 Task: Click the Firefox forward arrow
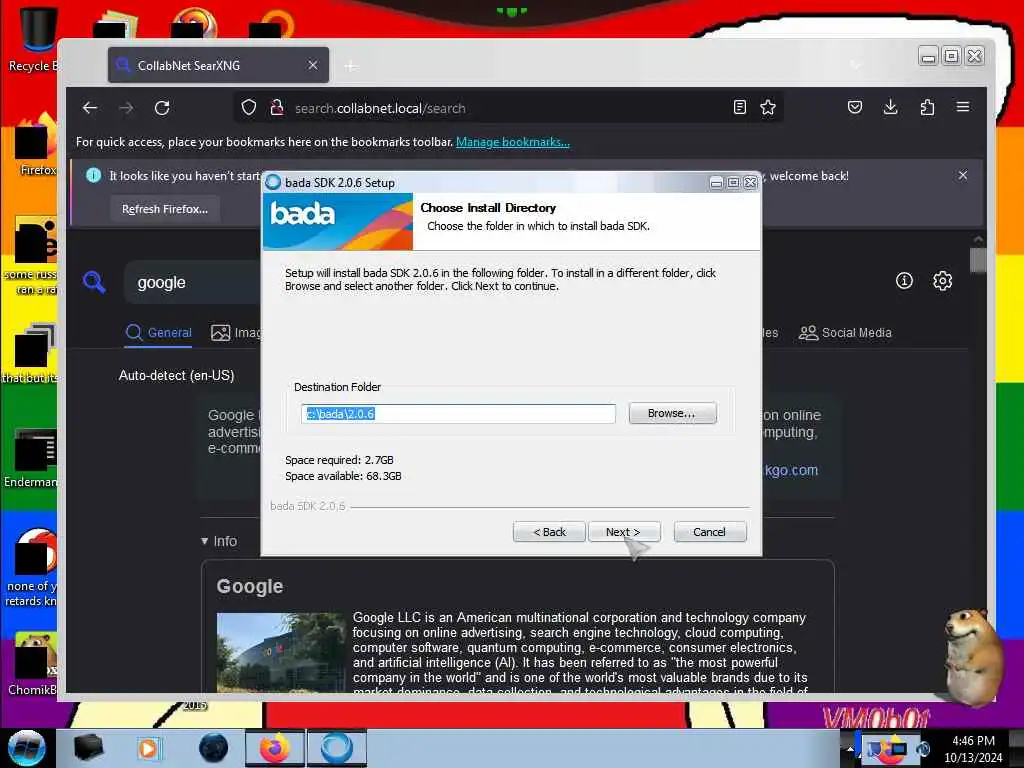click(126, 108)
